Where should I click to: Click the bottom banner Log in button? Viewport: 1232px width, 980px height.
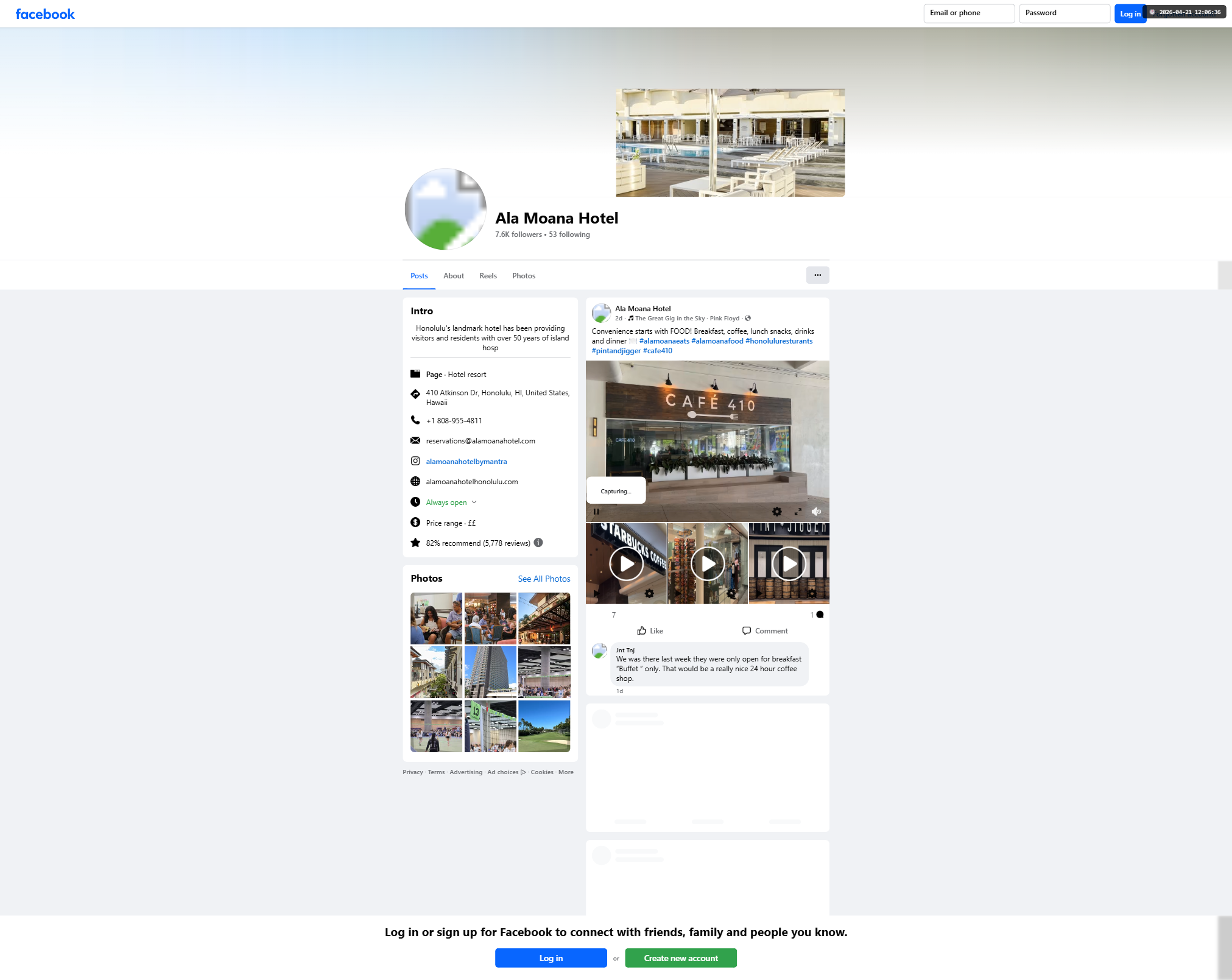(551, 958)
